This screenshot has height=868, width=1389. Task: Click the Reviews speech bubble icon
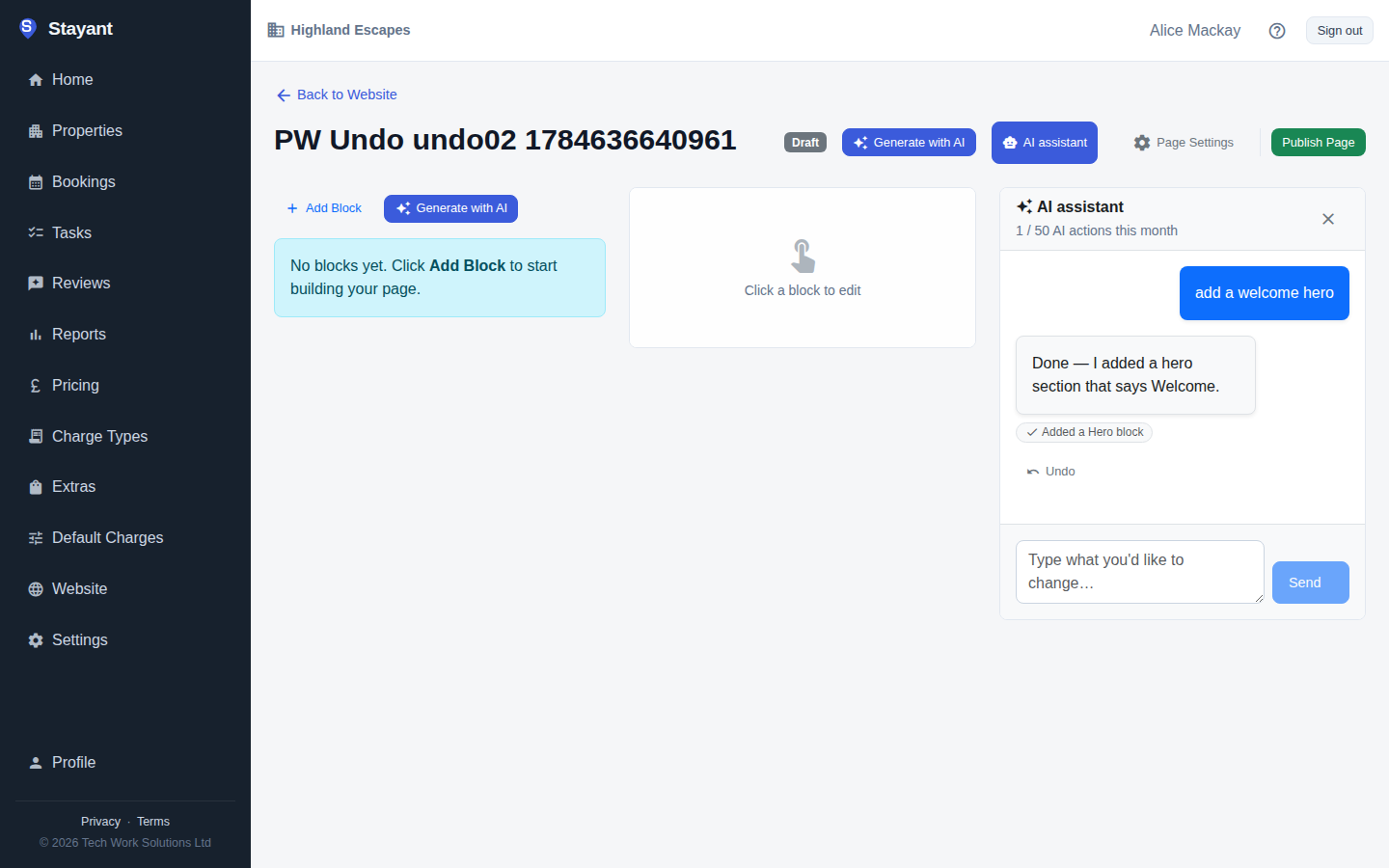tap(36, 284)
